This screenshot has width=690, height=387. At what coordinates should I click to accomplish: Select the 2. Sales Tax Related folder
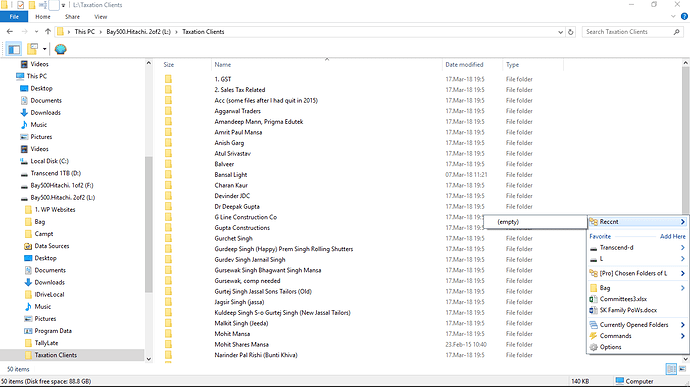240,90
